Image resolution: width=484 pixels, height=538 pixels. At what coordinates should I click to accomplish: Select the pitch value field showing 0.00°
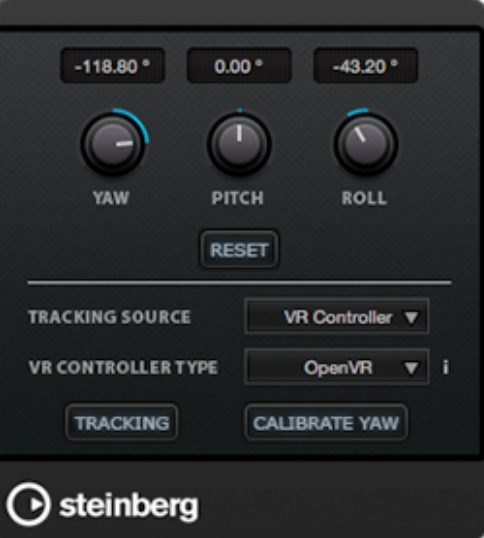[x=239, y=66]
